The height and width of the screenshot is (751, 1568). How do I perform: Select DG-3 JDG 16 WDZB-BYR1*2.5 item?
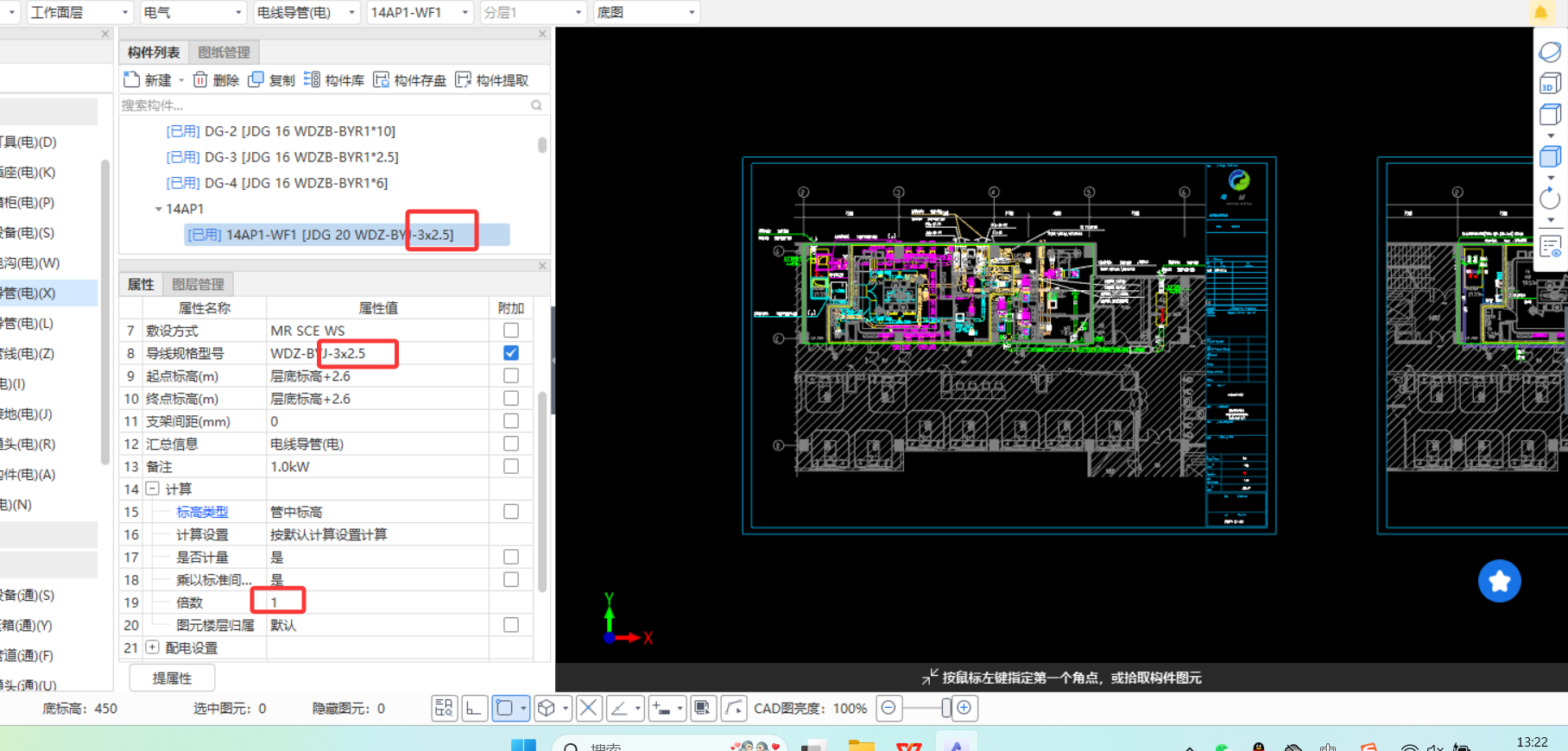point(282,157)
